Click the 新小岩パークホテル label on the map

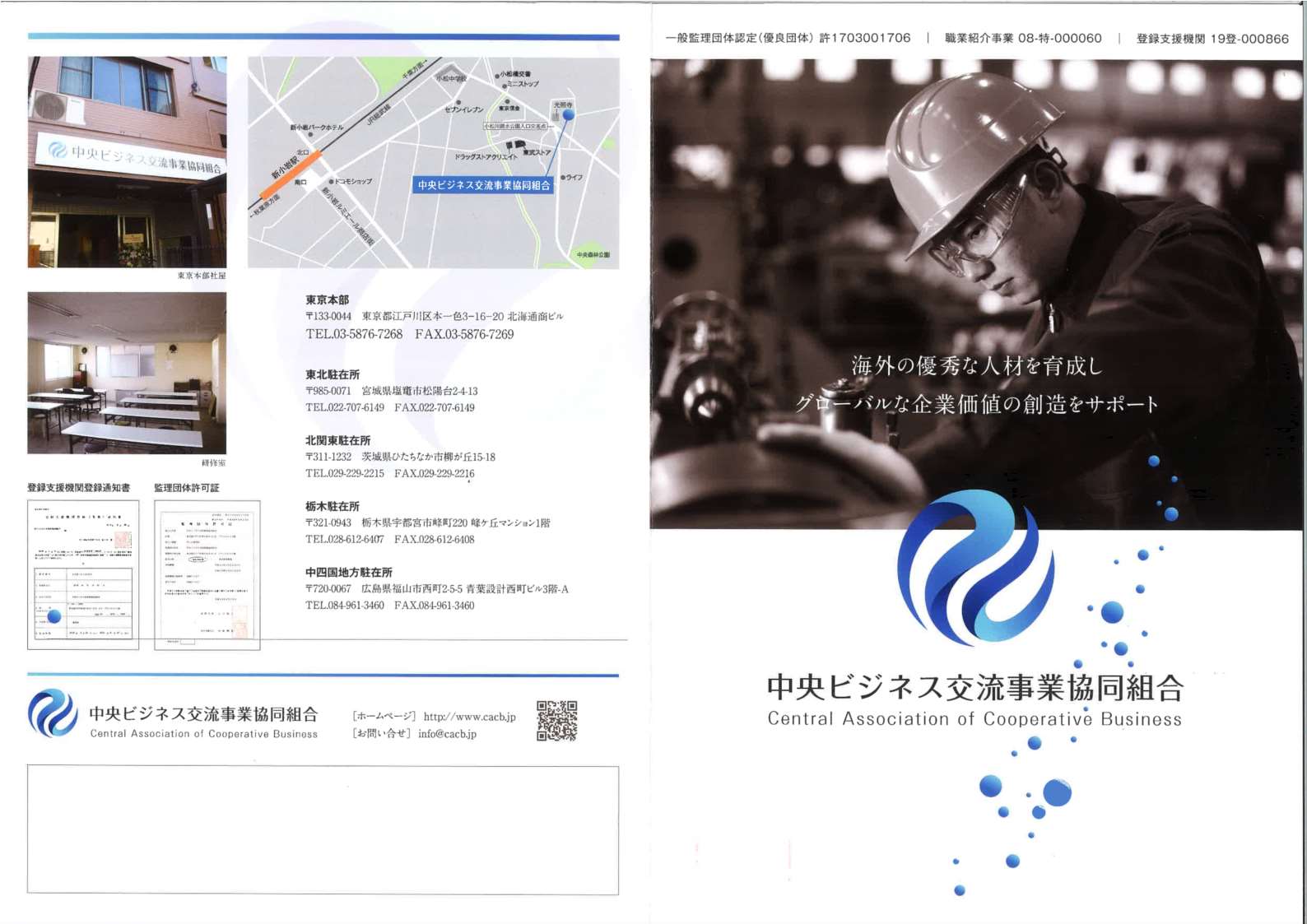pyautogui.click(x=317, y=128)
